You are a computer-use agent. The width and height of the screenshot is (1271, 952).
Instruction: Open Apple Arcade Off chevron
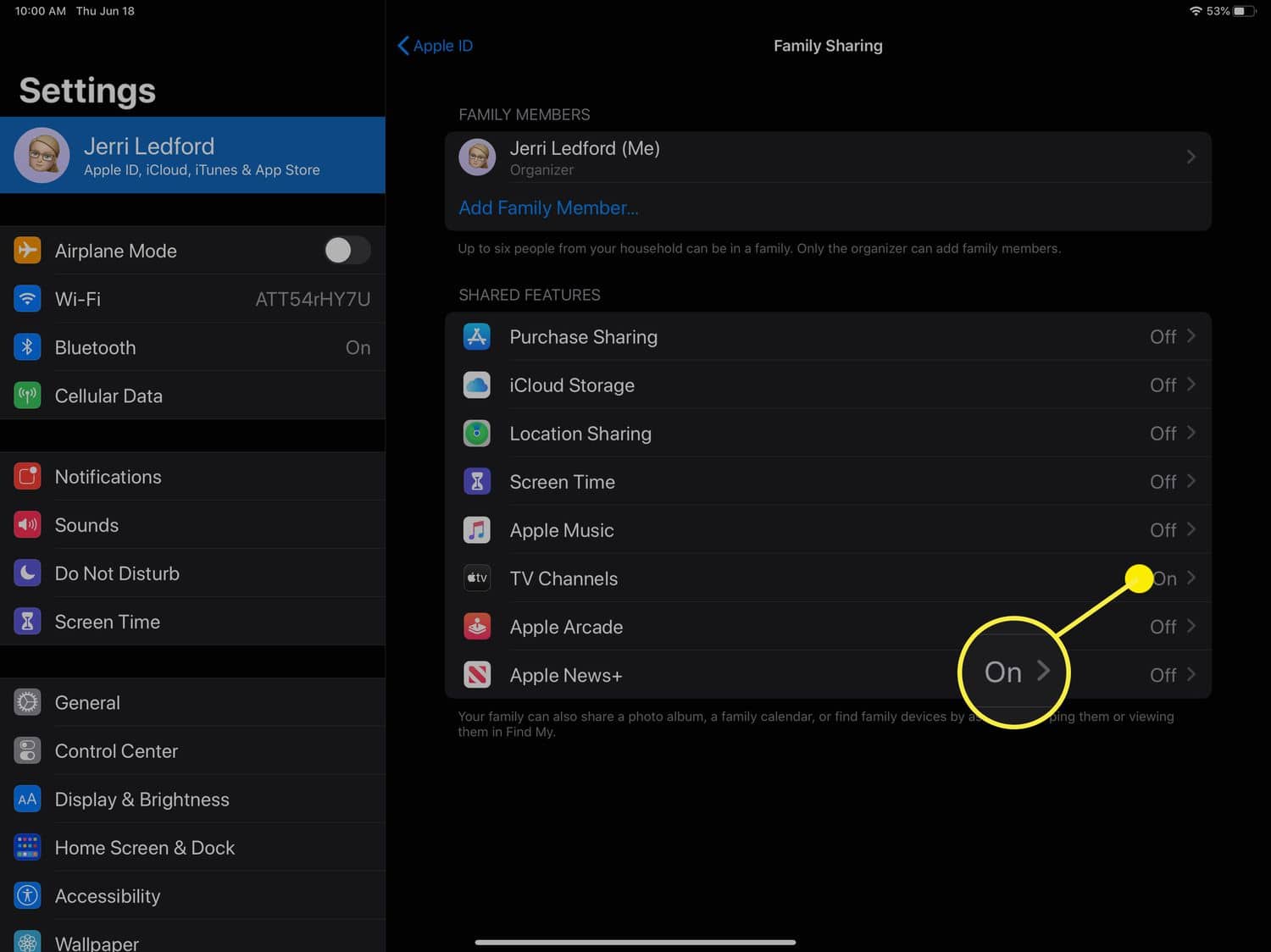(1191, 626)
